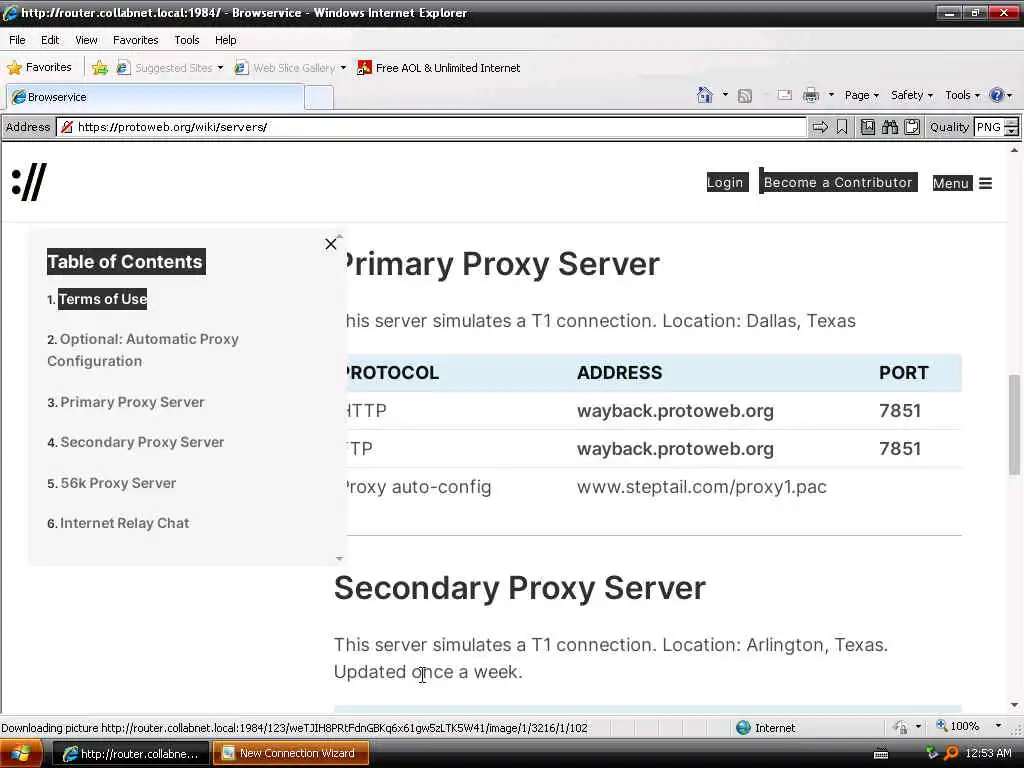1024x768 pixels.
Task: Click the protected mode icon in status bar
Action: pyautogui.click(x=901, y=727)
